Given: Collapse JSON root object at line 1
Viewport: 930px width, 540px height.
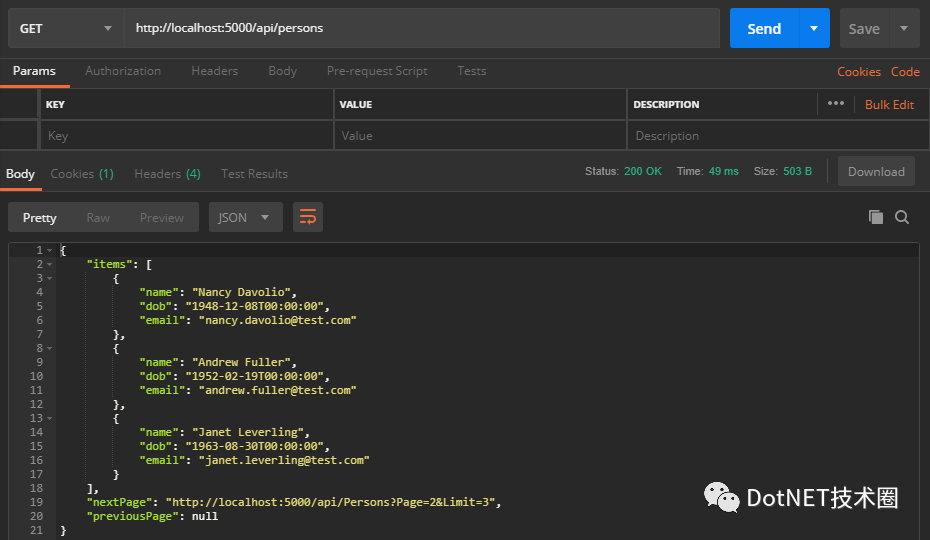Looking at the screenshot, I should [50, 250].
